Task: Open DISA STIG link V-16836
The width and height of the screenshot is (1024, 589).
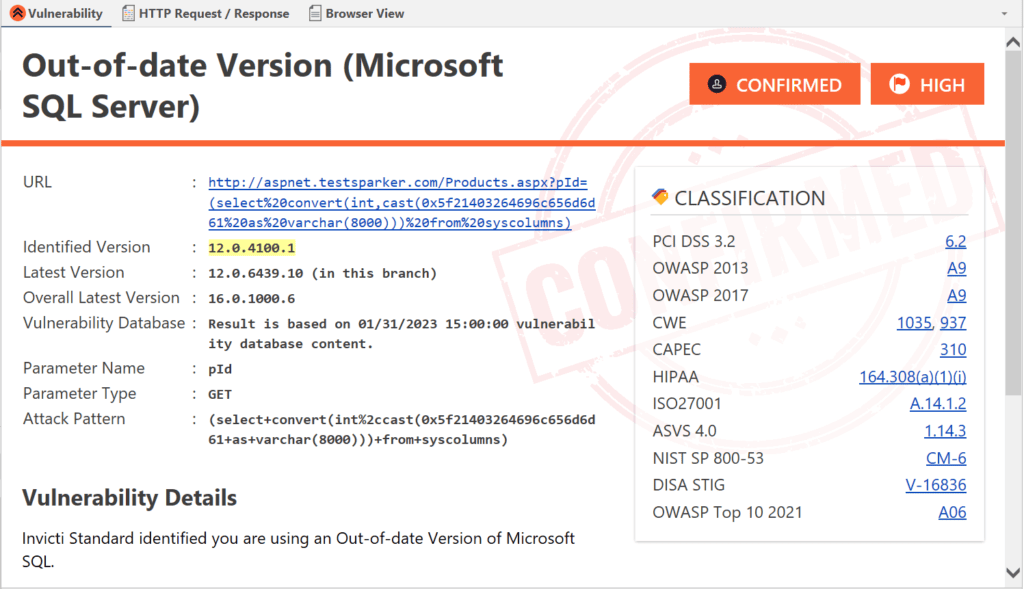Action: click(x=935, y=485)
